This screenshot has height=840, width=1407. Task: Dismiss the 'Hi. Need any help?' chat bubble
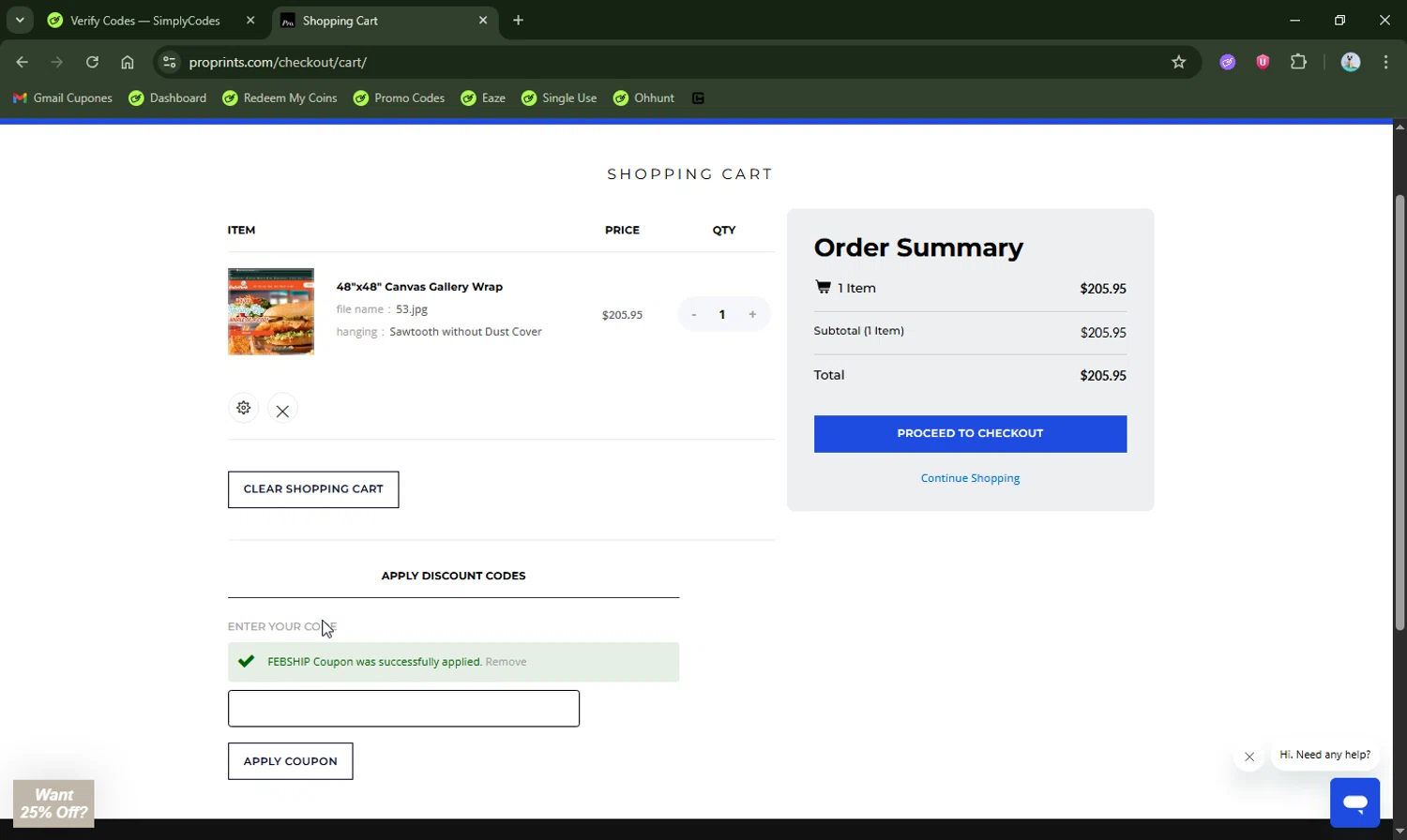click(1248, 757)
